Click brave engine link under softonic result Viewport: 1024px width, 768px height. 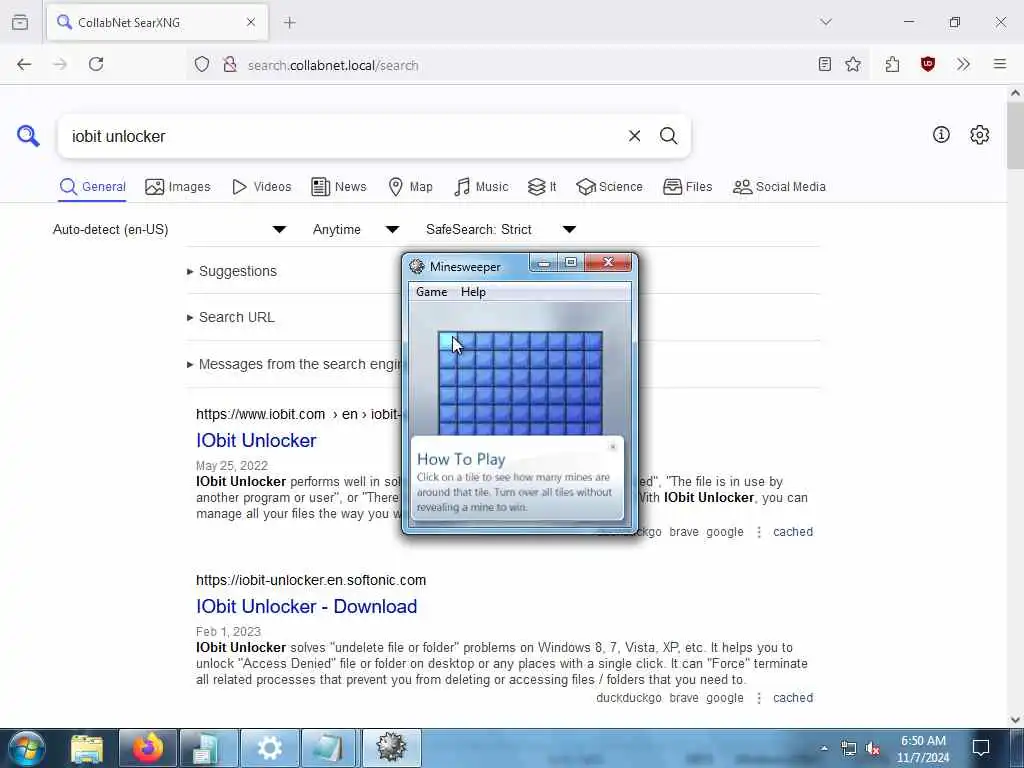coord(684,697)
